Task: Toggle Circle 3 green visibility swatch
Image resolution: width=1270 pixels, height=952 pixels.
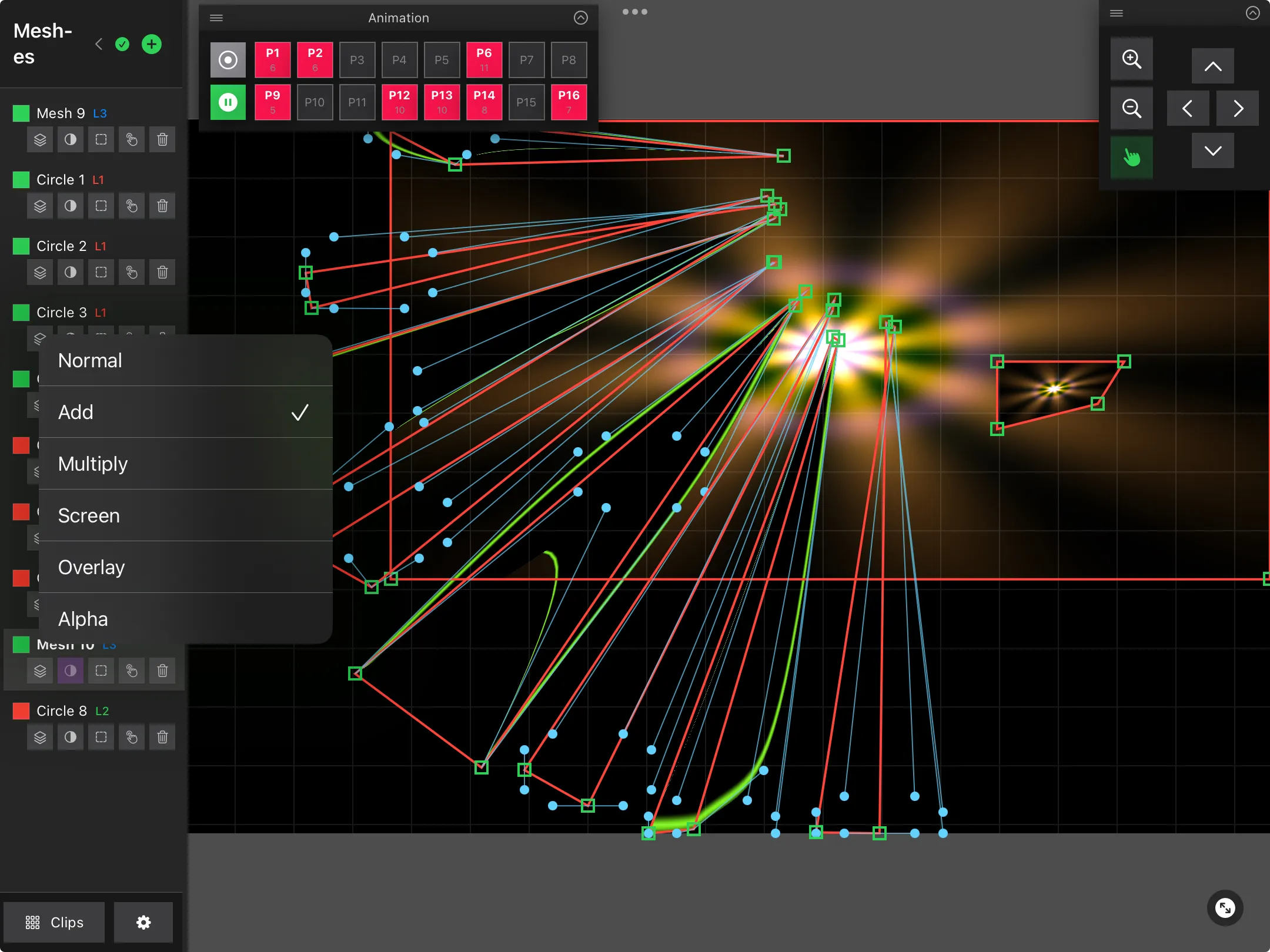Action: tap(21, 313)
